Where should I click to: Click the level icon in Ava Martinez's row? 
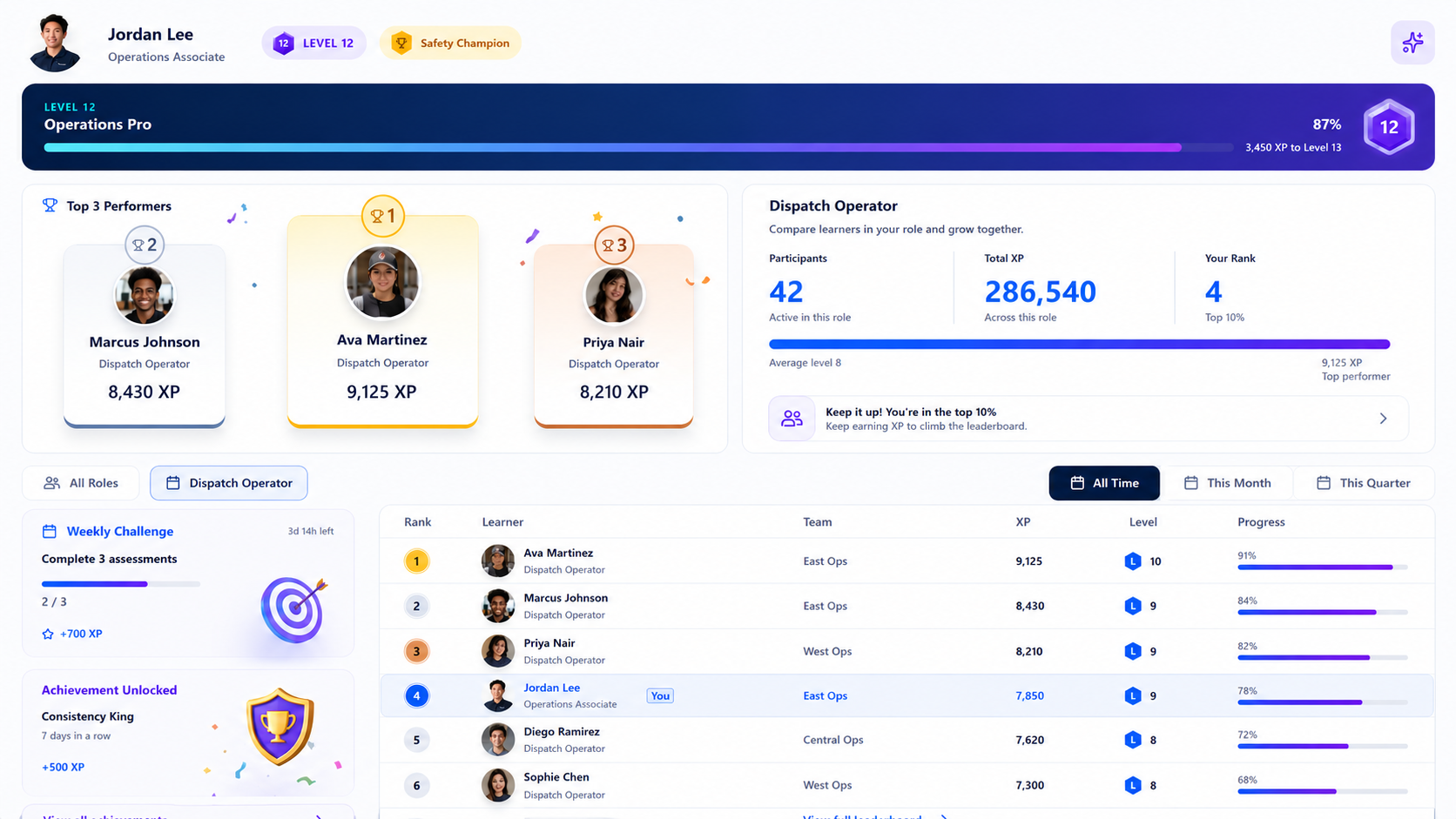(1133, 561)
